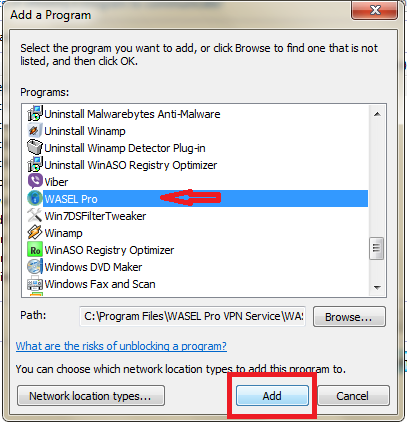Click the Network location types... button
Image resolution: width=407 pixels, height=426 pixels.
[91, 396]
